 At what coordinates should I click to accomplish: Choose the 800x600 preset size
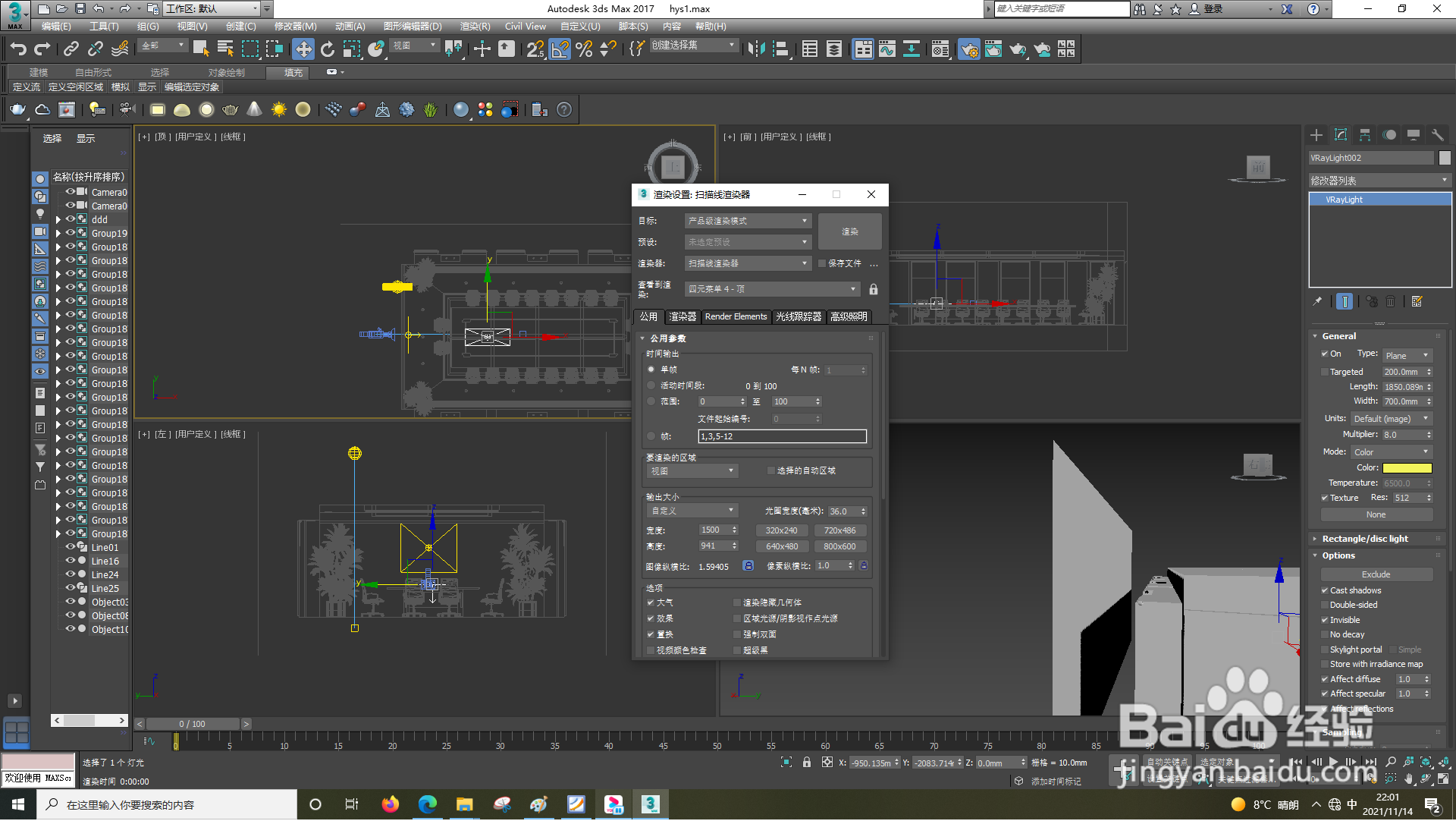tap(839, 547)
